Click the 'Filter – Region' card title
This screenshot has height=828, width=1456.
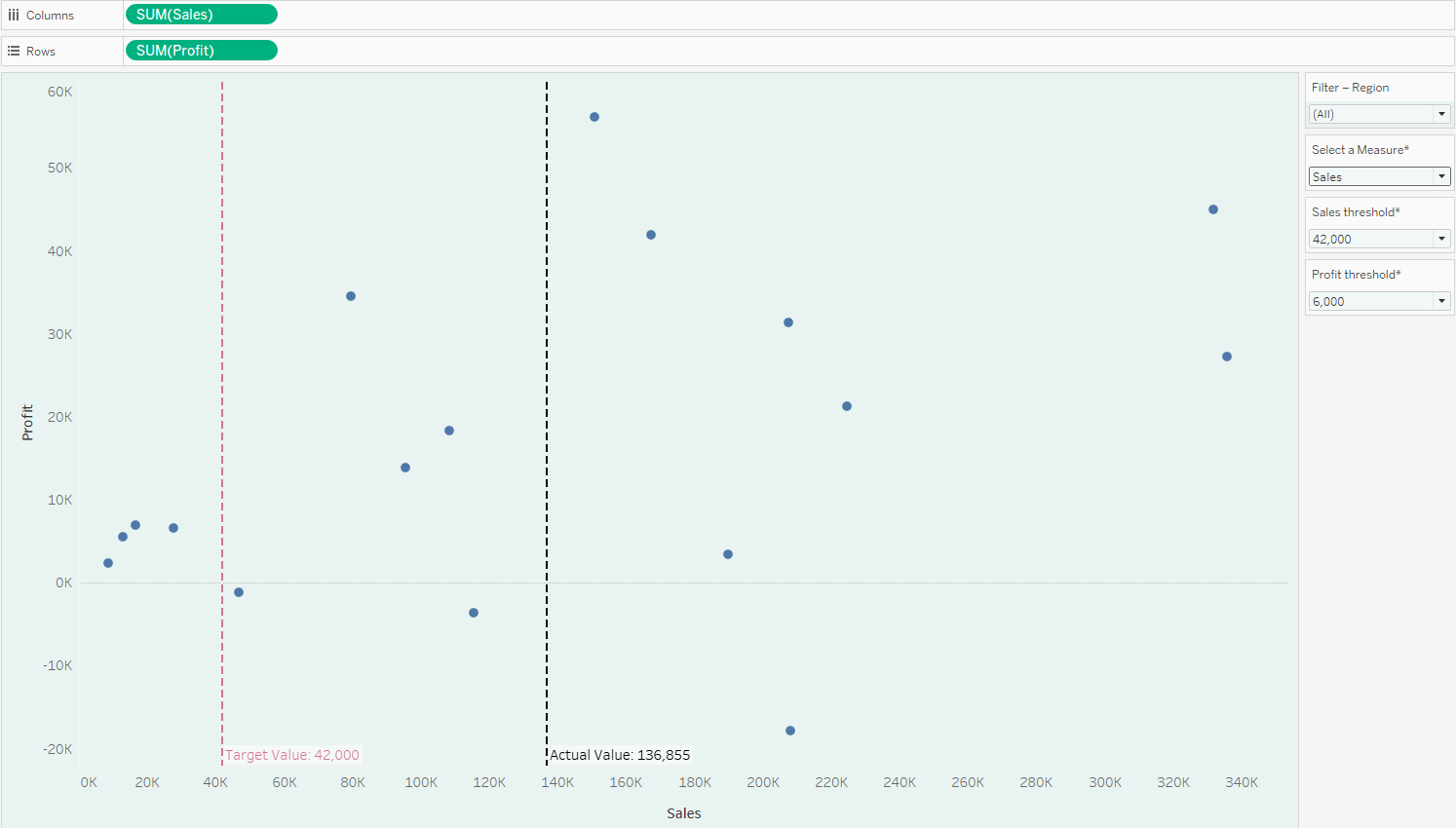1351,88
